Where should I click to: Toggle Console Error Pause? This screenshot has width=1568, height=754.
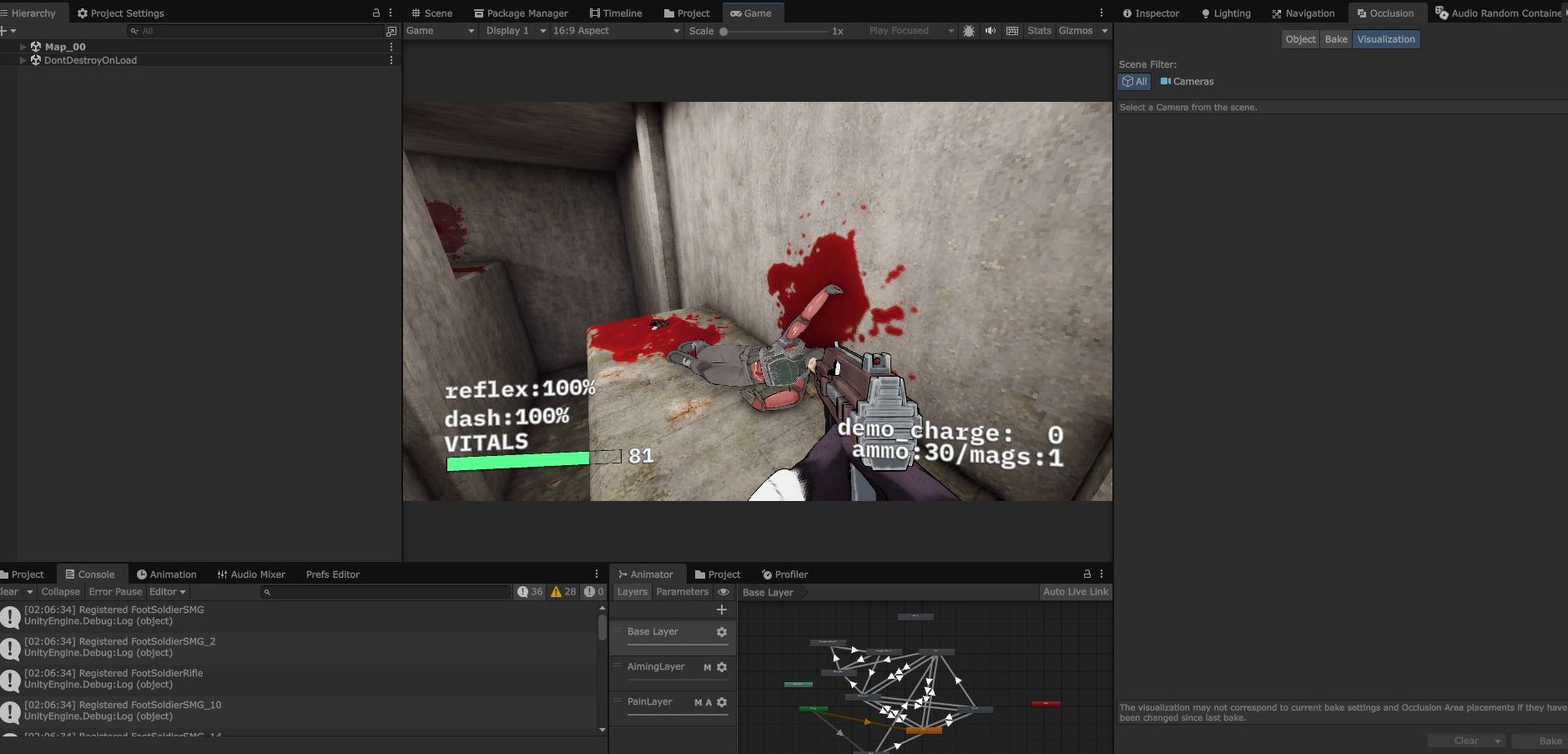pyautogui.click(x=115, y=592)
